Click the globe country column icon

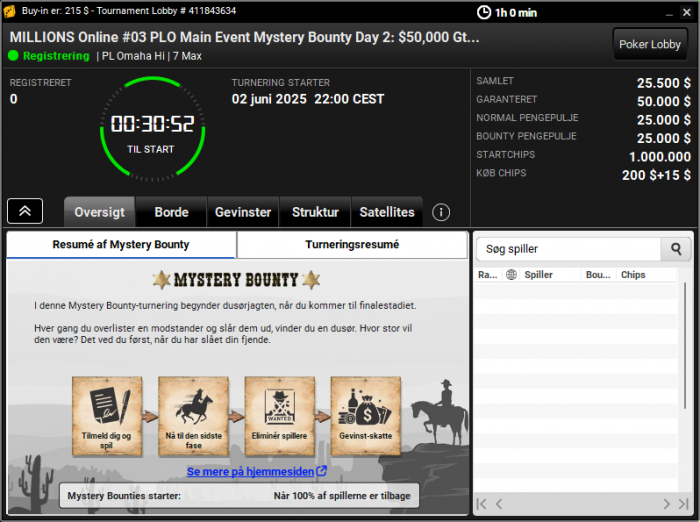(x=511, y=275)
